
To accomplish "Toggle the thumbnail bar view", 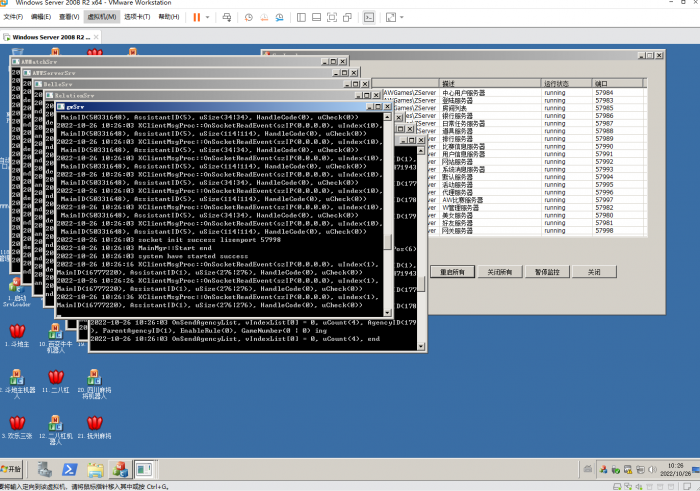I will [x=317, y=17].
